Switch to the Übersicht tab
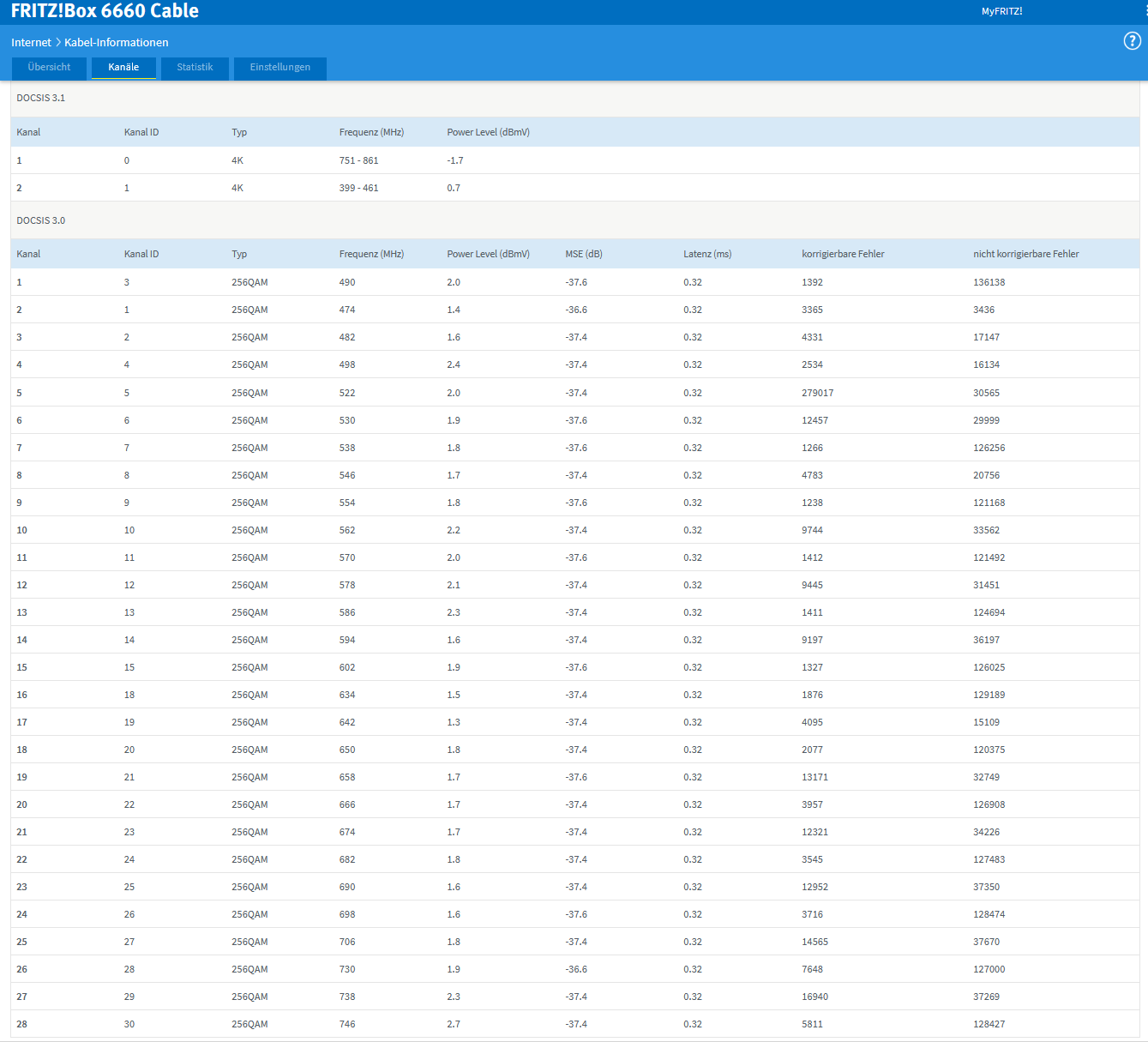Screen dimensions: 1148x1042 49,68
